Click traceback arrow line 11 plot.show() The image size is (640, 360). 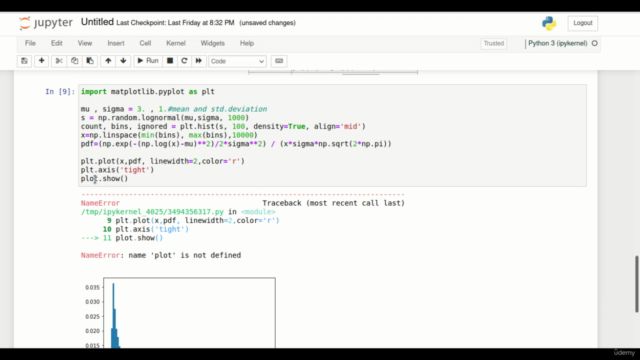point(122,238)
